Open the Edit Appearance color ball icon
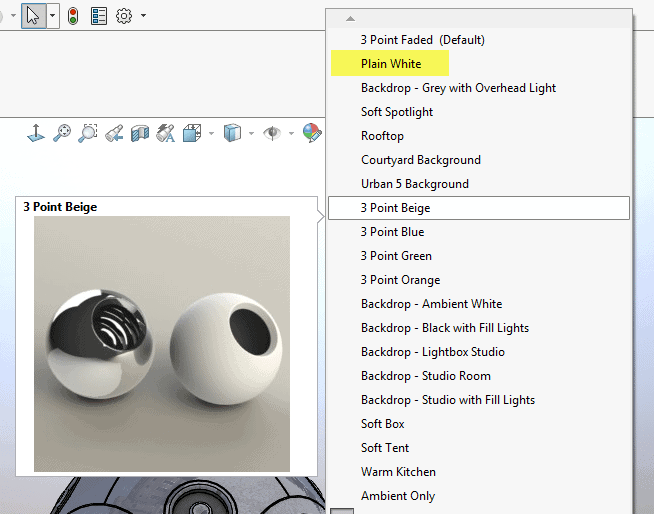 click(x=312, y=133)
